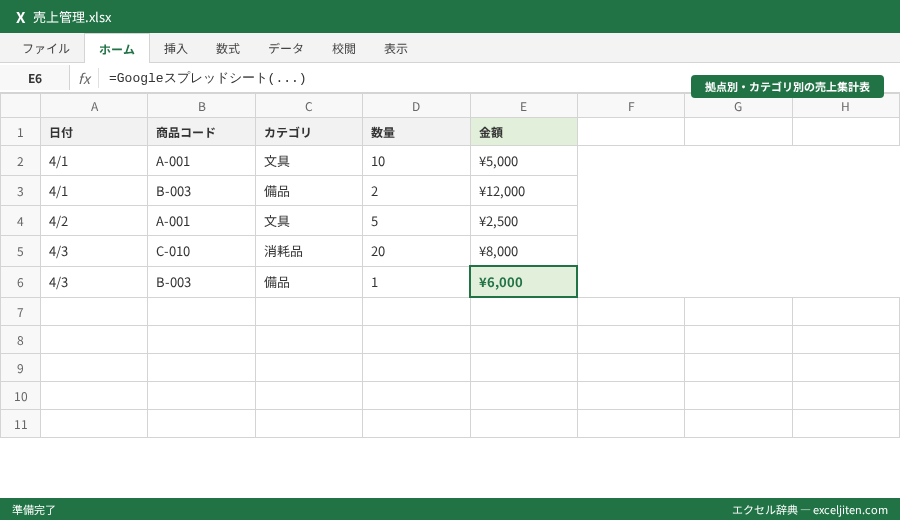Screen dimensions: 900x520
Task: Click the カテゴリ header cell
Action: (309, 132)
